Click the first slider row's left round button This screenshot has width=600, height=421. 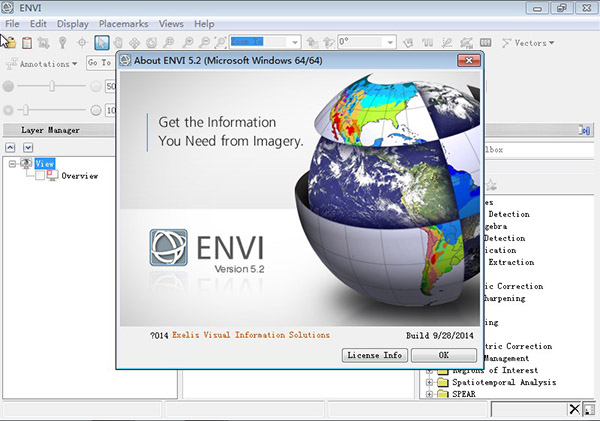pyautogui.click(x=8, y=86)
